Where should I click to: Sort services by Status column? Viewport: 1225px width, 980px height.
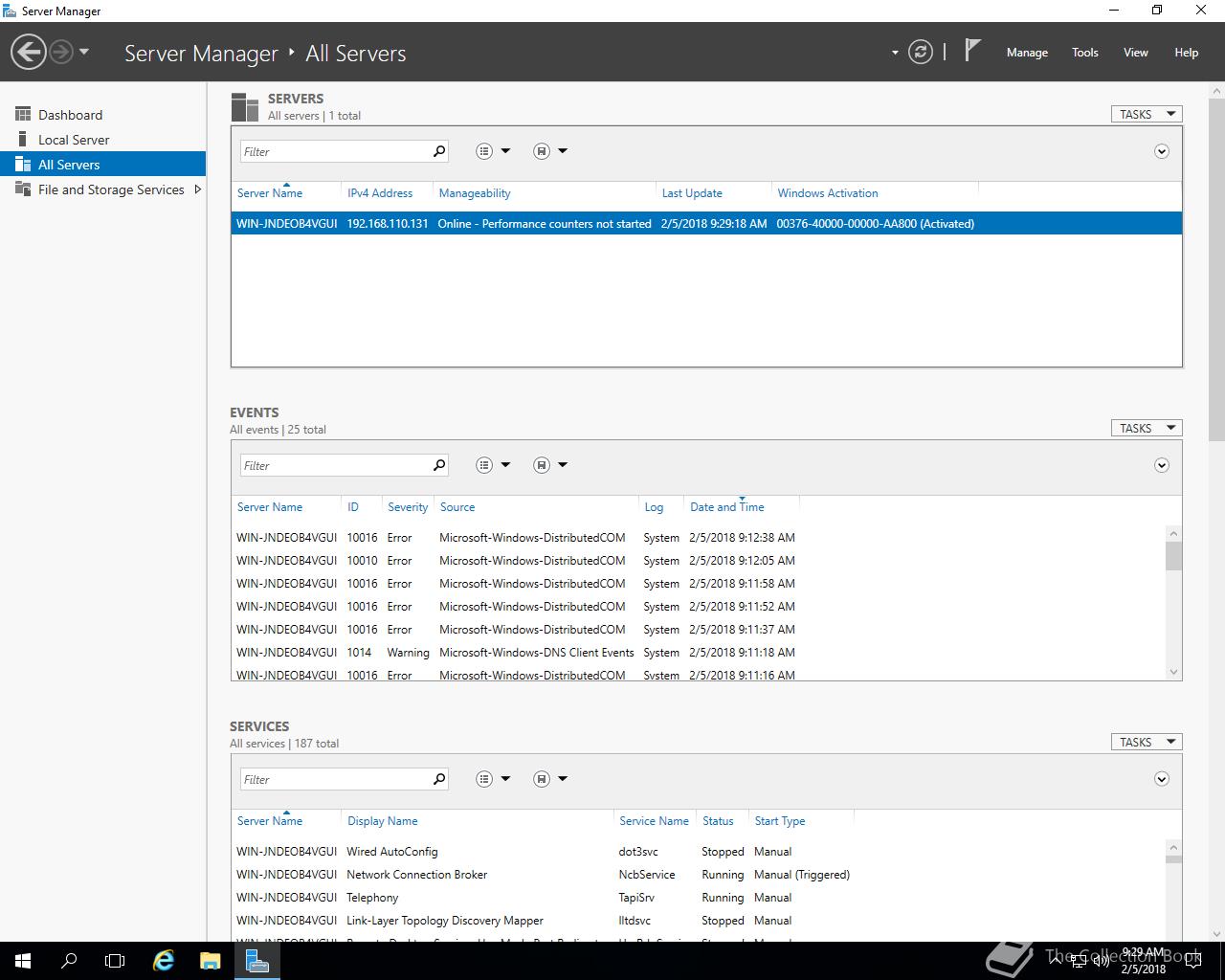(718, 821)
